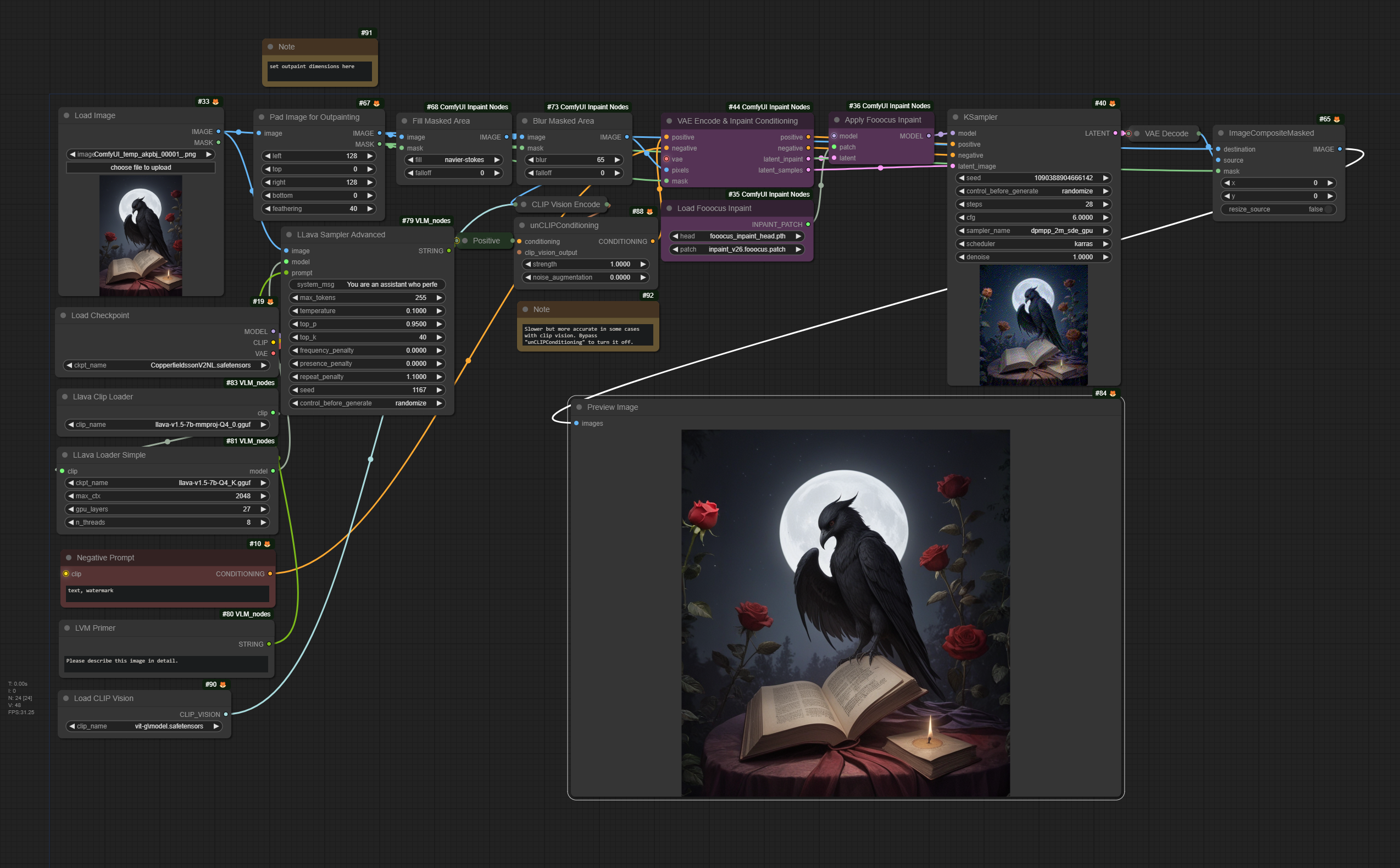Viewport: 1400px width, 868px height.
Task: Click the fox badge icon on Preview Image #84
Action: pos(1113,393)
